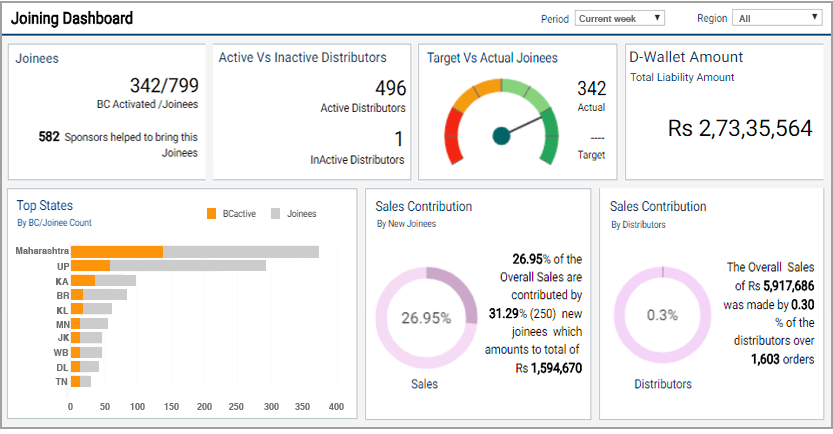Click the JK state label

(63, 338)
